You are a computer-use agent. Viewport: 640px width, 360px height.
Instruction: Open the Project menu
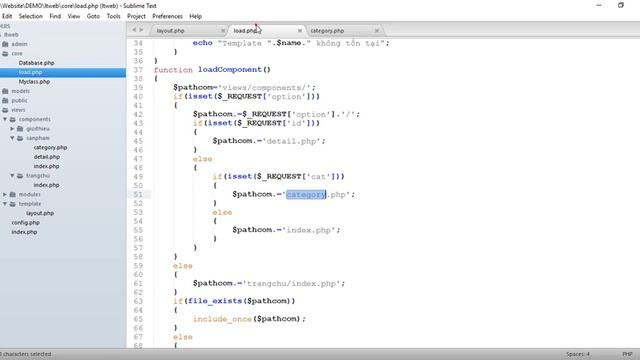point(136,16)
